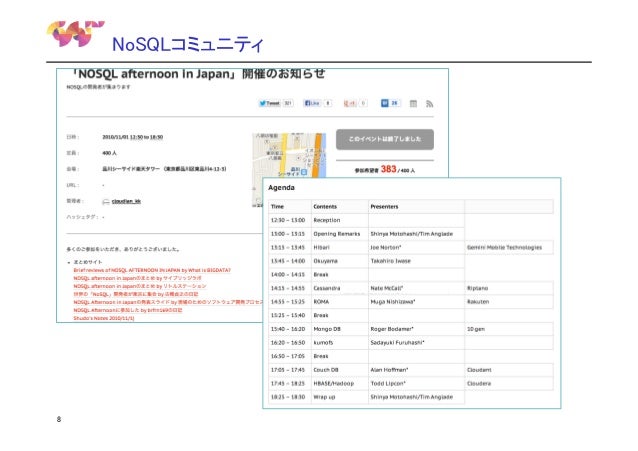Click the 'NOSQL afternoon in Japan' page title
Viewport: 638px width, 451px height.
point(198,74)
